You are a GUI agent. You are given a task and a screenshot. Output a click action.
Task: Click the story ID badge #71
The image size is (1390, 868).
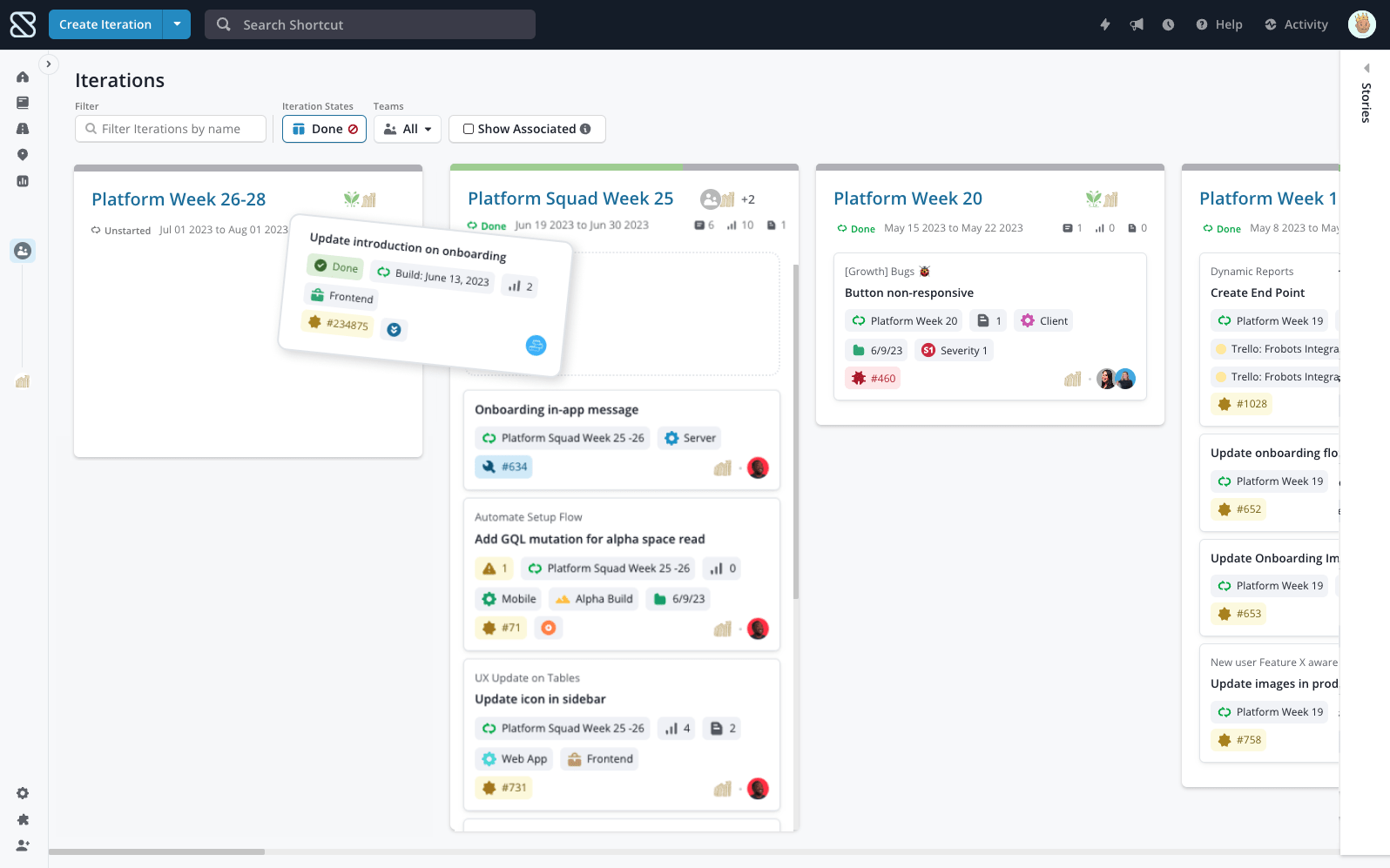click(501, 628)
